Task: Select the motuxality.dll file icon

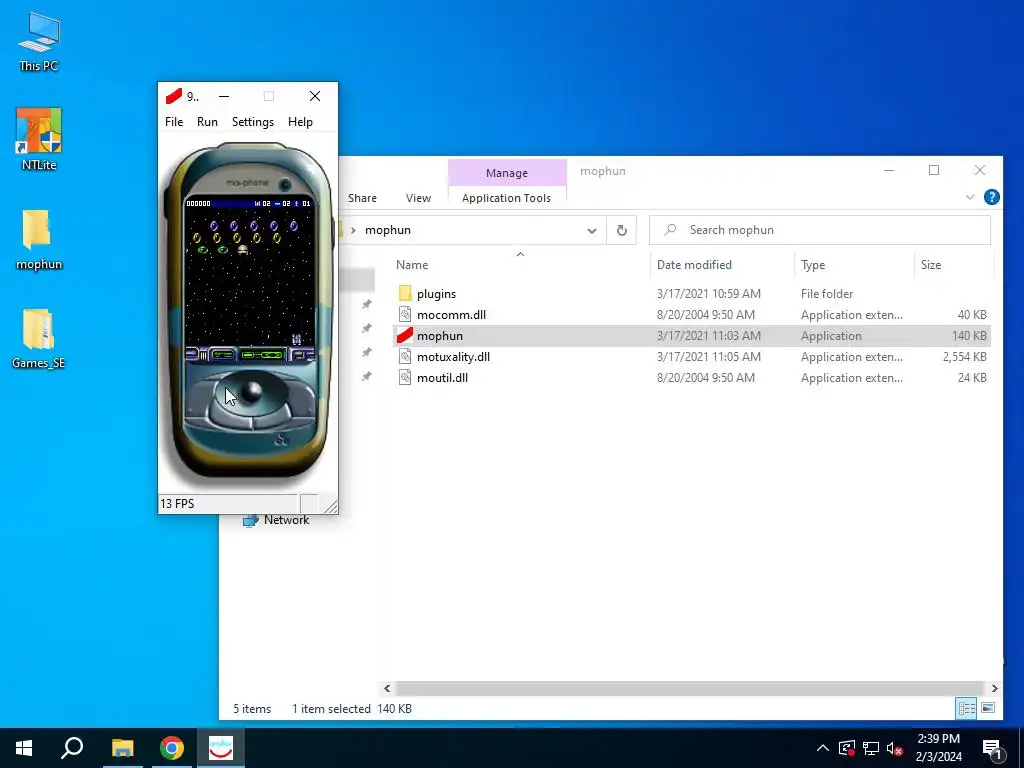Action: (x=405, y=356)
